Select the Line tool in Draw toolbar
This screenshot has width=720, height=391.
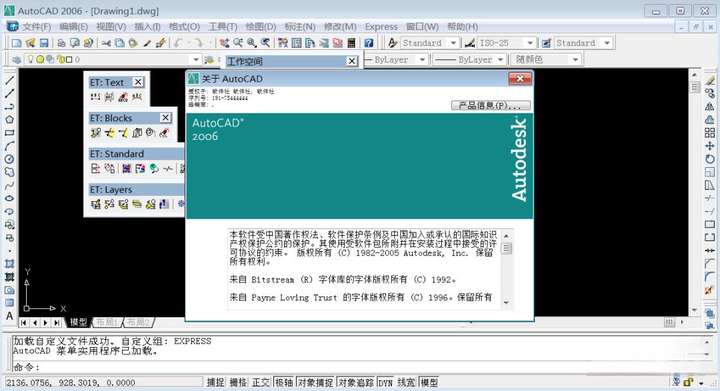pos(9,80)
